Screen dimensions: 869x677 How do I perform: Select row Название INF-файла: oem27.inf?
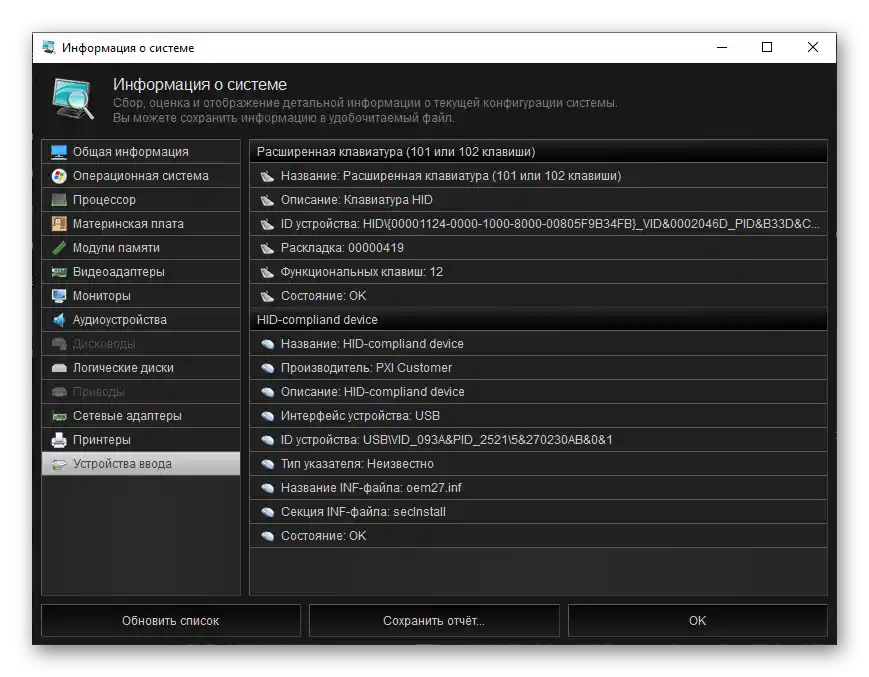click(538, 488)
